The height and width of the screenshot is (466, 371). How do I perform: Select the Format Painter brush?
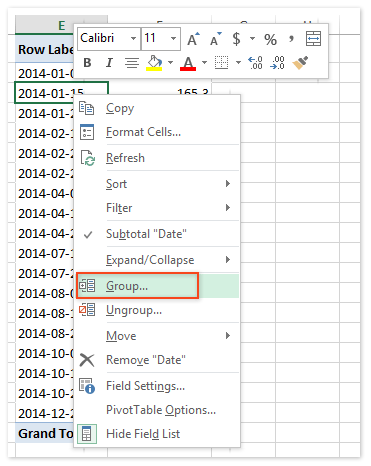point(300,63)
